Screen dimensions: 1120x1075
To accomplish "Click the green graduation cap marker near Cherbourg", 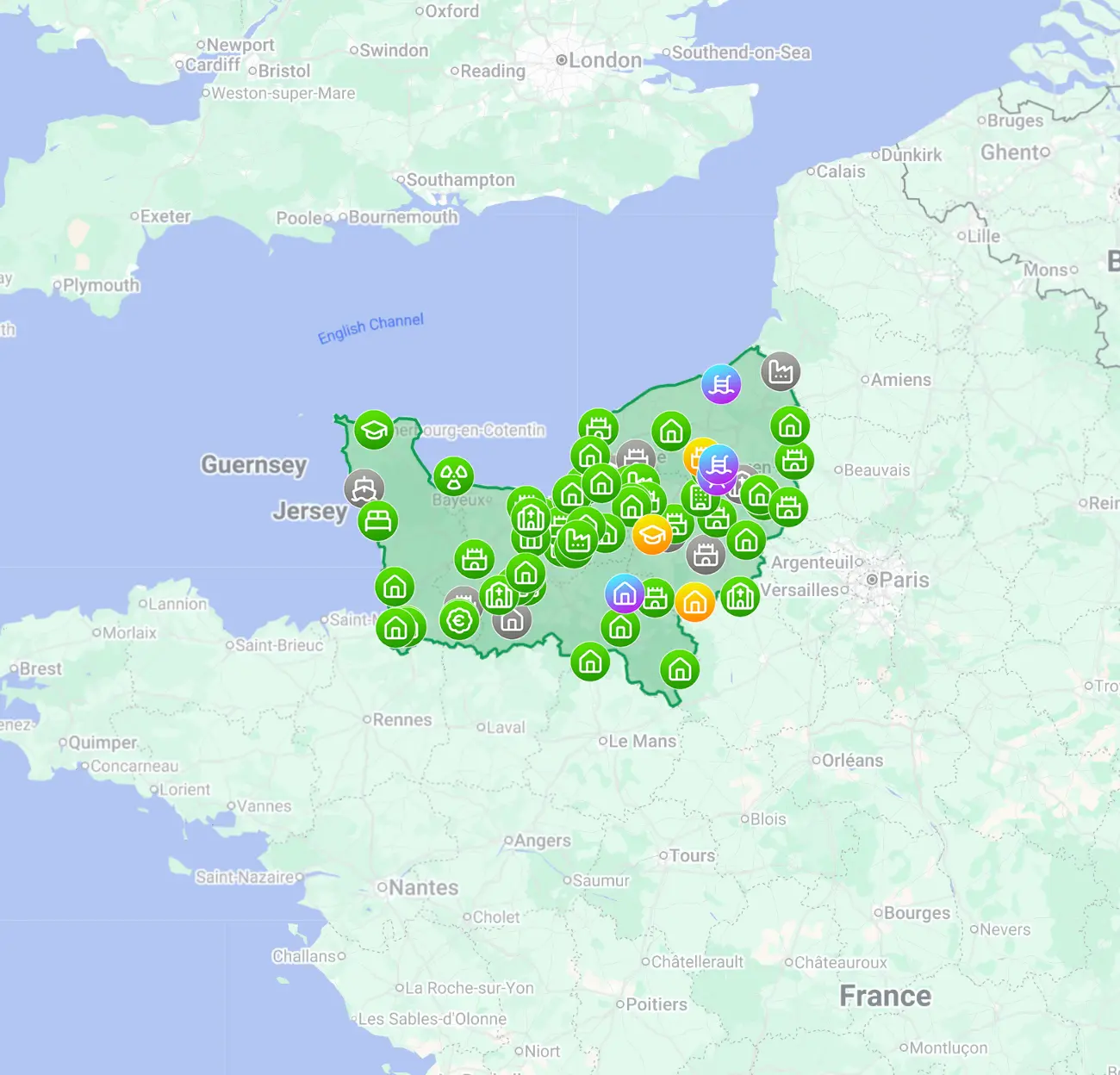I will point(374,429).
